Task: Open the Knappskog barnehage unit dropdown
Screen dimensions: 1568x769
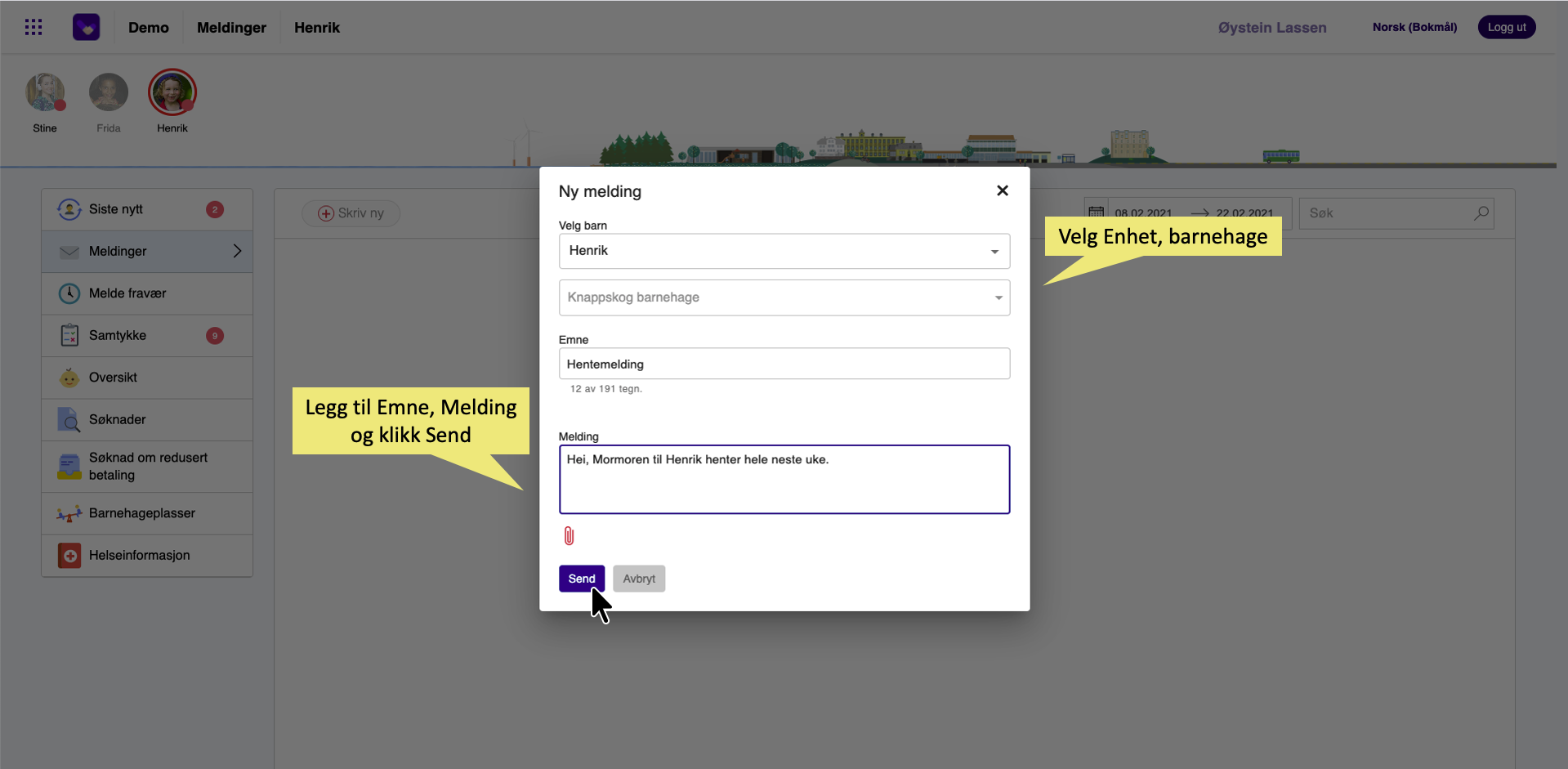Action: (784, 297)
